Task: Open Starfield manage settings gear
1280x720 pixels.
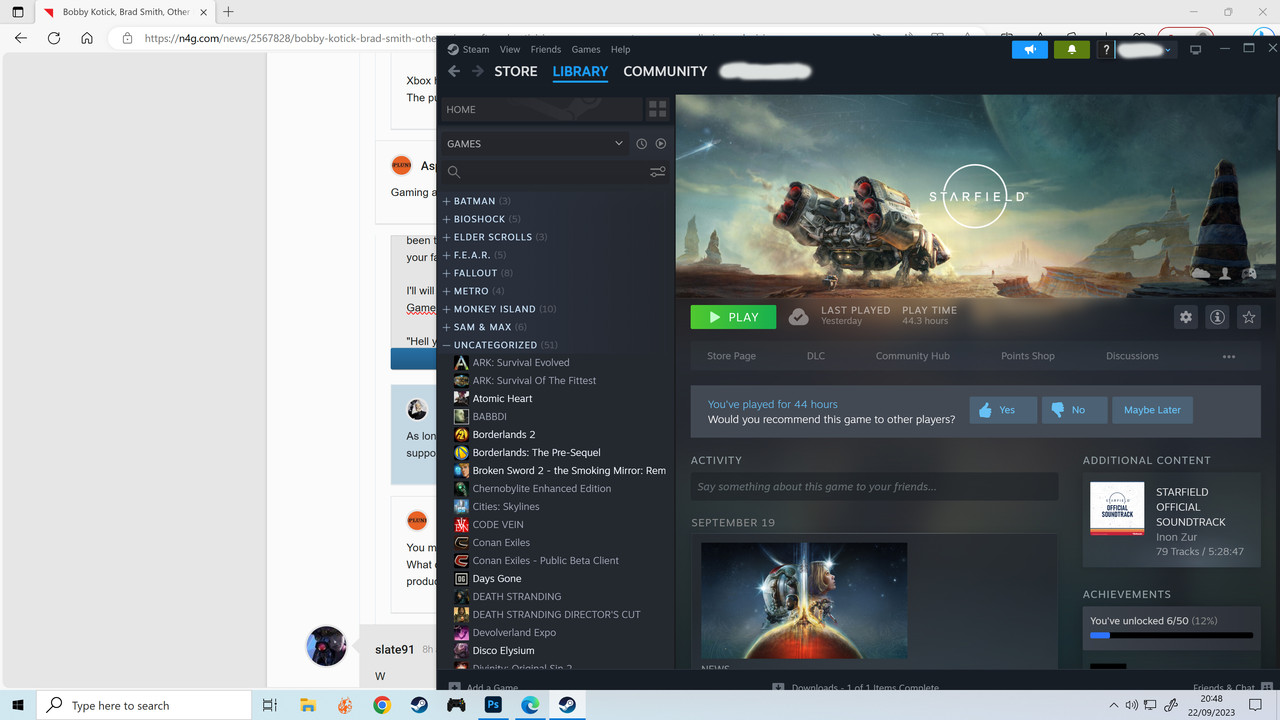Action: click(x=1186, y=317)
